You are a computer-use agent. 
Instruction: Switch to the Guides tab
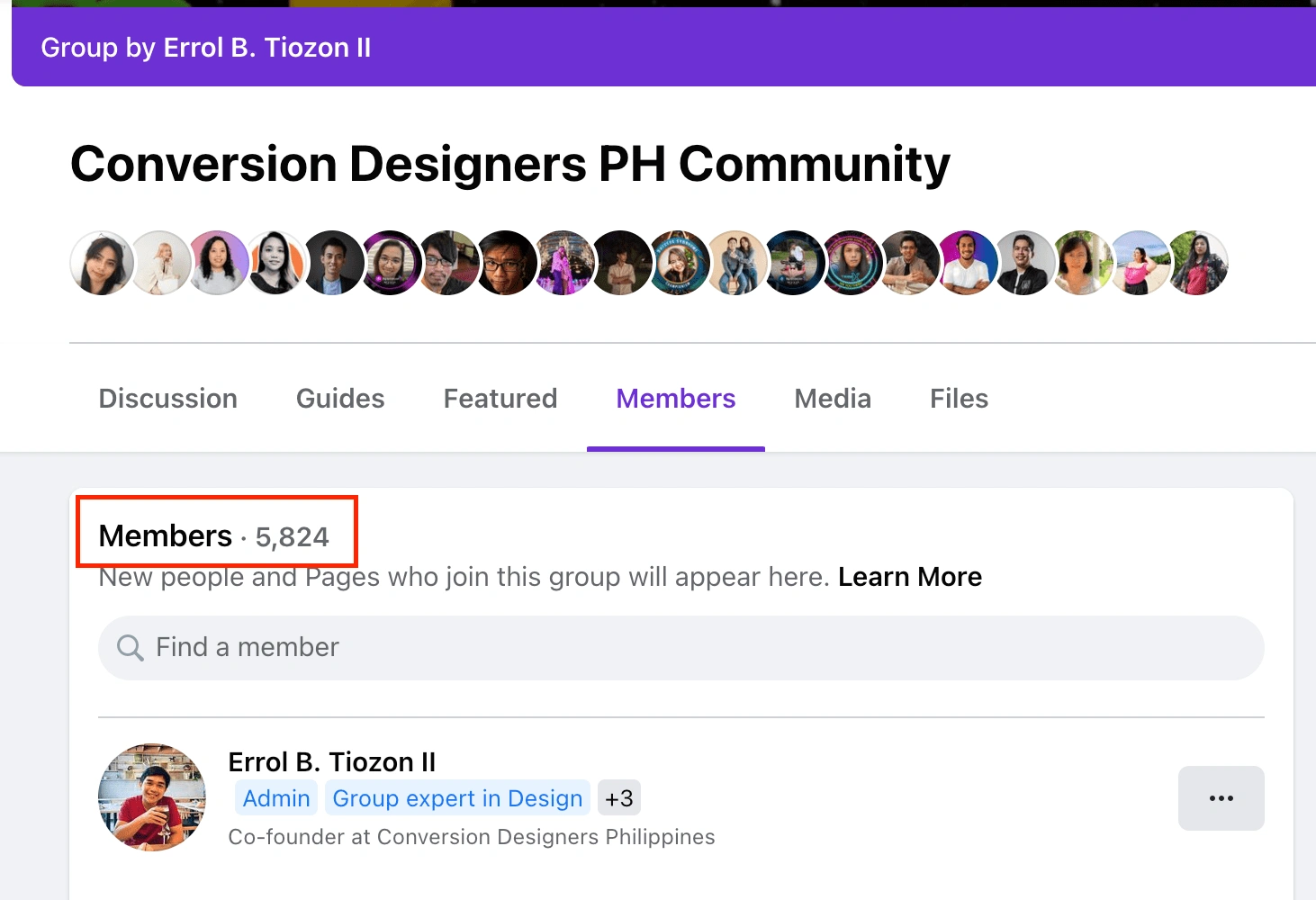coord(340,399)
